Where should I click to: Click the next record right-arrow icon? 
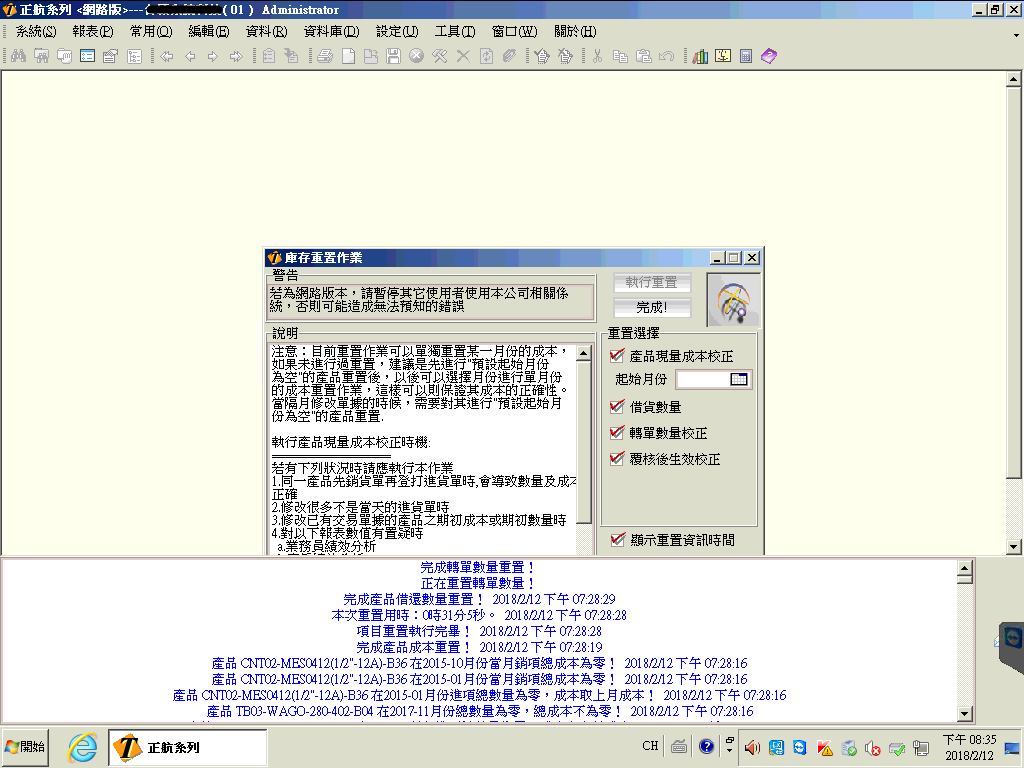[213, 56]
